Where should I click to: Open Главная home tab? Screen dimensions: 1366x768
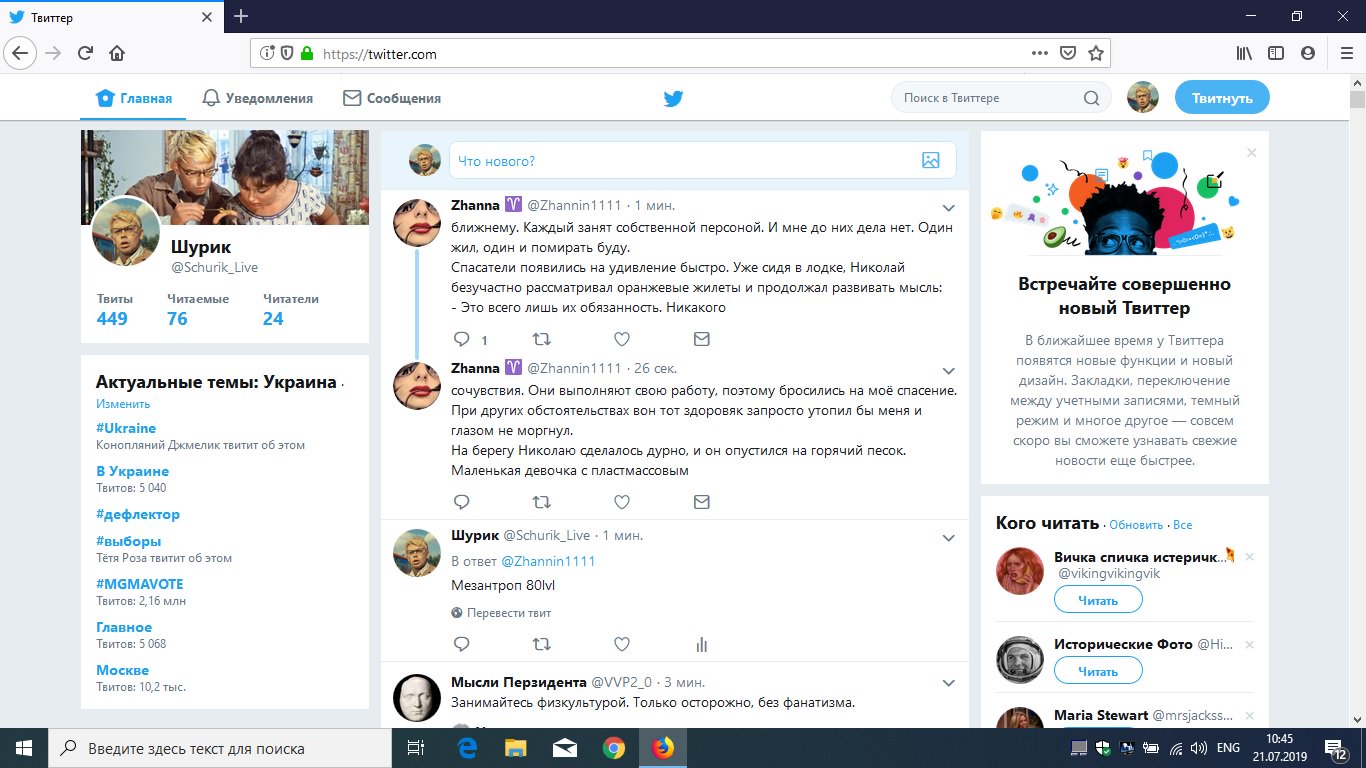[x=134, y=98]
